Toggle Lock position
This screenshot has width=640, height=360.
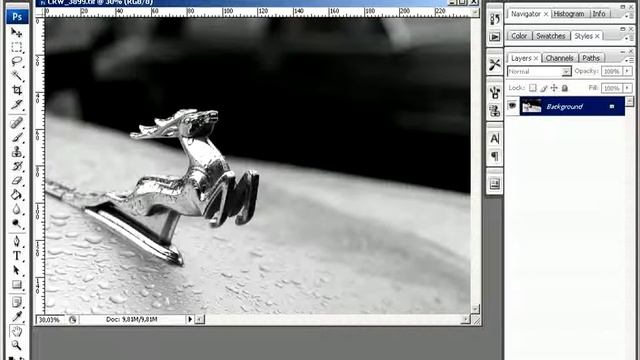pos(554,88)
